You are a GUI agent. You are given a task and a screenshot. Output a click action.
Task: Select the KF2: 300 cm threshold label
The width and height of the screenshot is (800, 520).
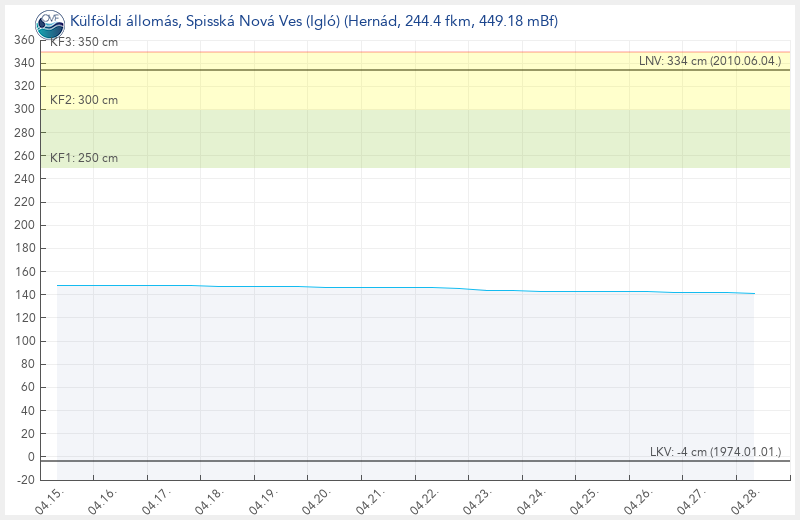coord(84,100)
